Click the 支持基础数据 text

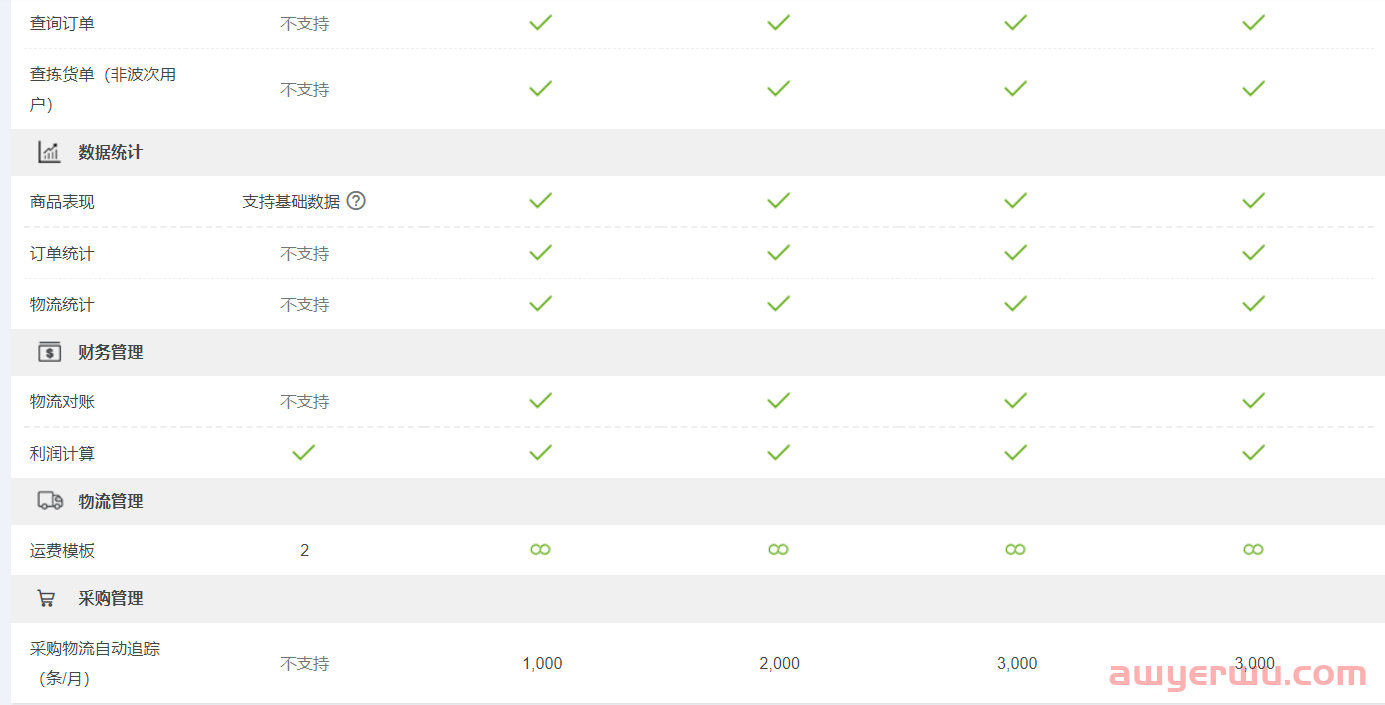pos(291,202)
